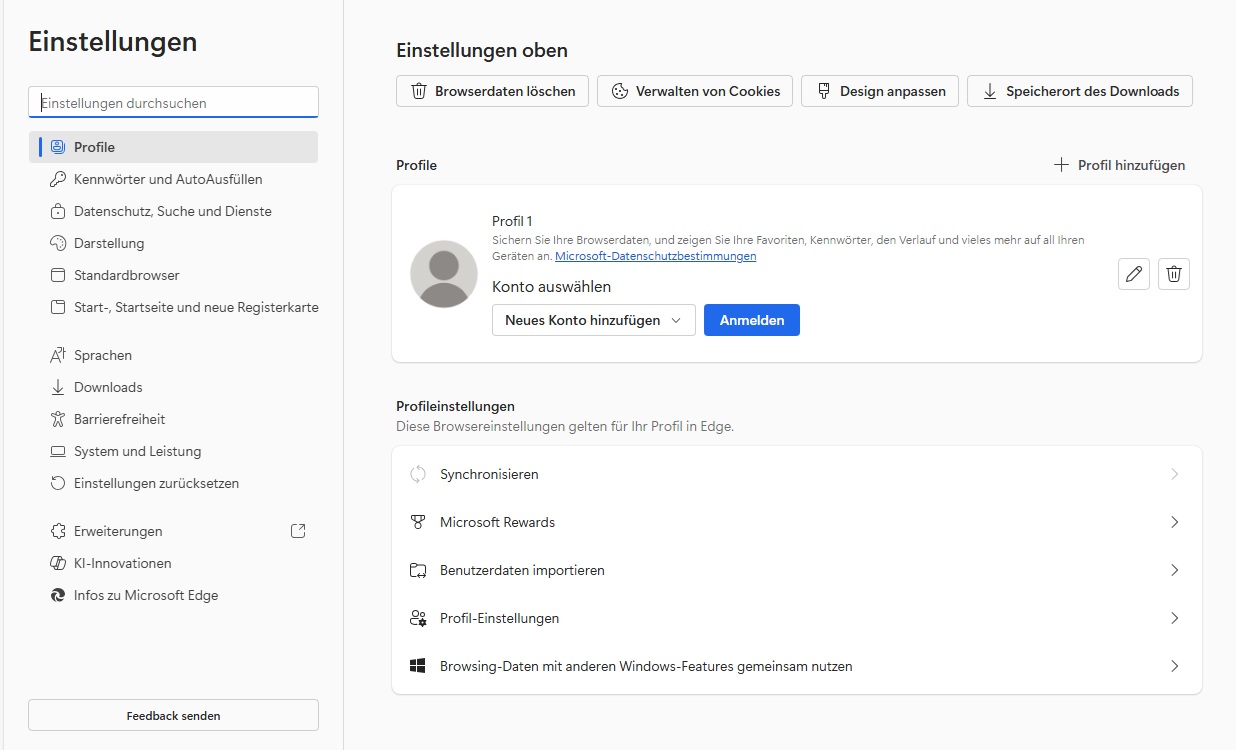1236x750 pixels.
Task: Expand Benutzerdaten importieren via right arrow
Action: pyautogui.click(x=1174, y=570)
